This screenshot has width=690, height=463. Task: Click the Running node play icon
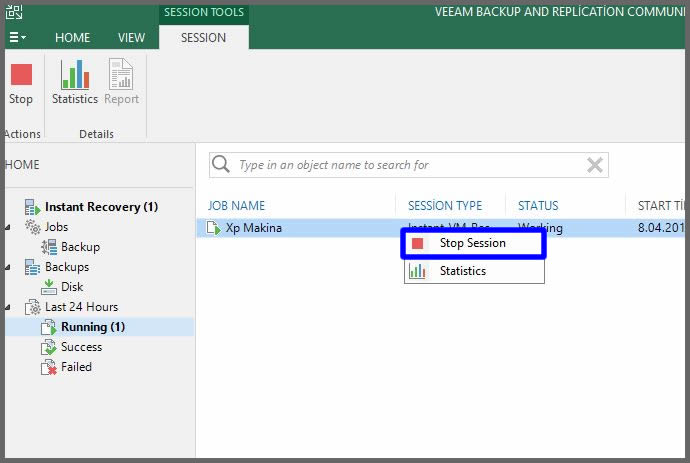48,327
